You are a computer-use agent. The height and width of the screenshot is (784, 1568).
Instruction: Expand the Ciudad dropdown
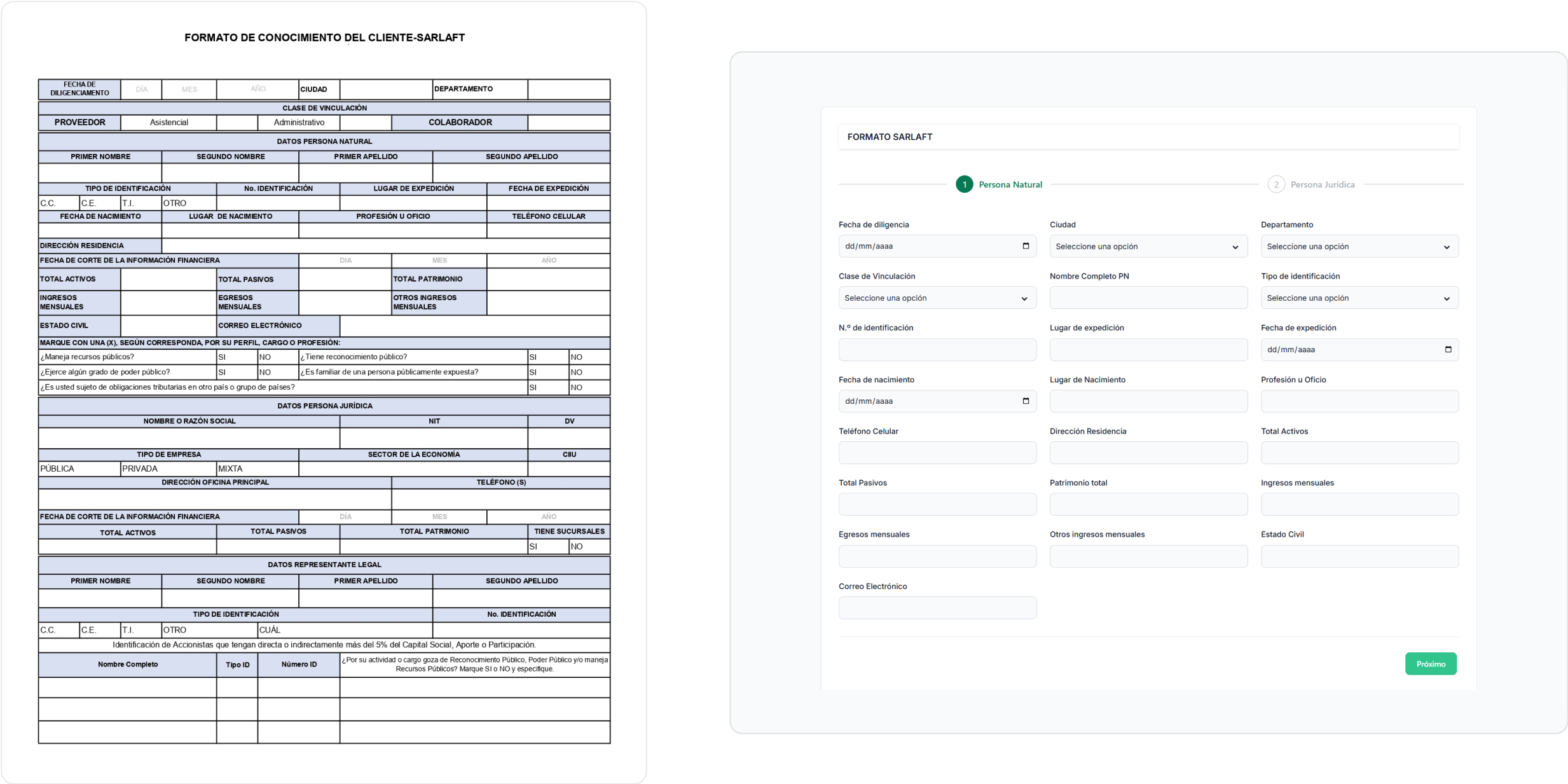(x=1148, y=246)
